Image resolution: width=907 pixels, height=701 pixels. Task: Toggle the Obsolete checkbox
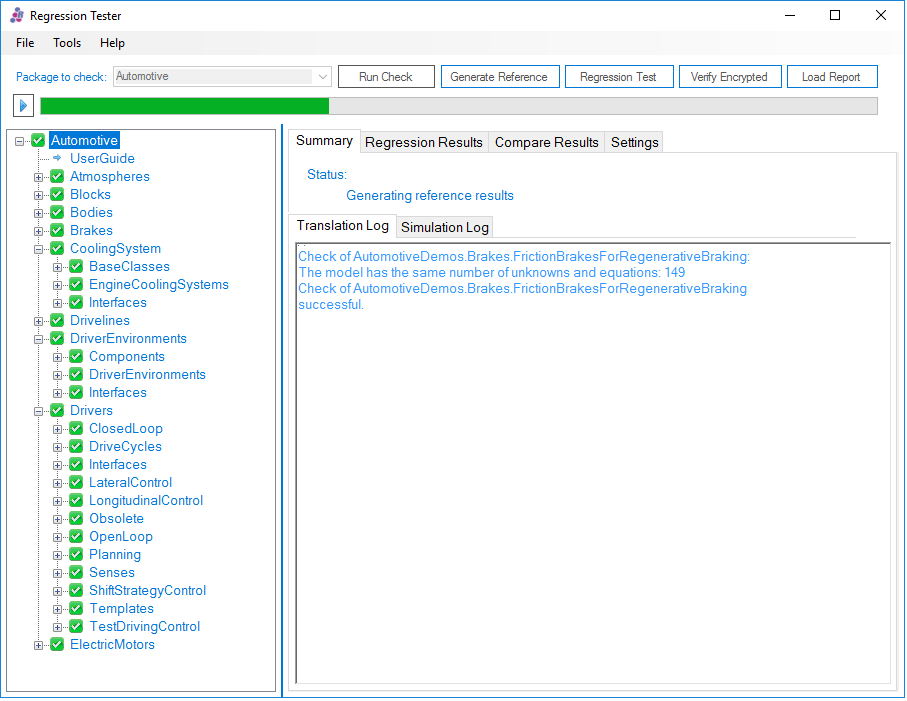(x=76, y=518)
